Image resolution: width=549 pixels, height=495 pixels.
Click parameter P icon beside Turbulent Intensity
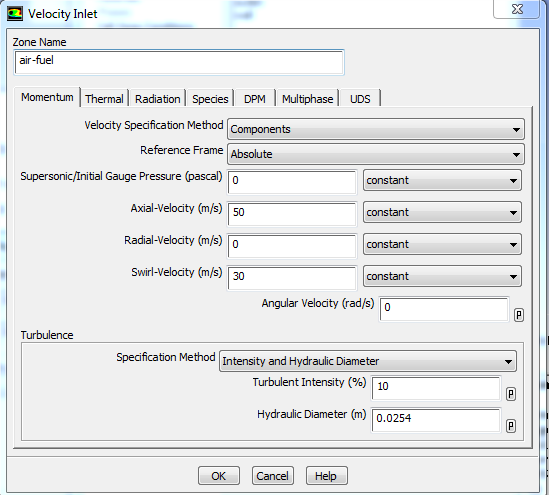511,394
